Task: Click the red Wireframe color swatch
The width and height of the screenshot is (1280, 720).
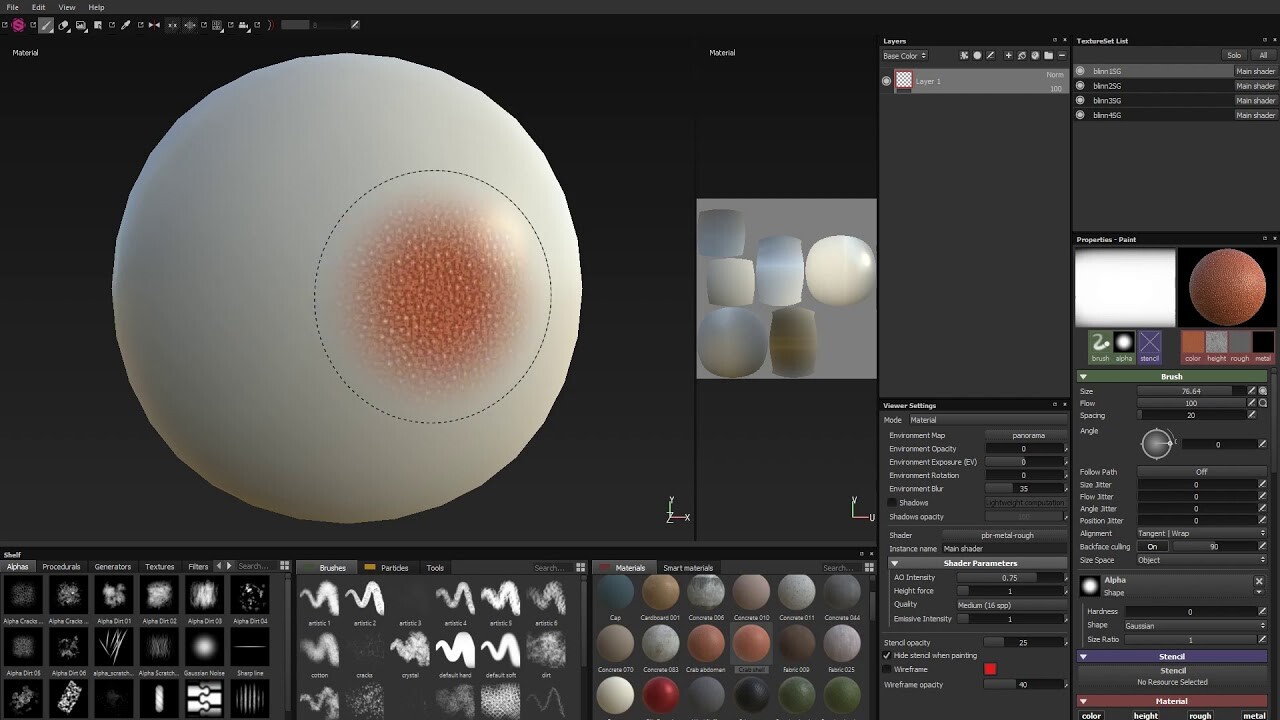Action: [x=990, y=668]
